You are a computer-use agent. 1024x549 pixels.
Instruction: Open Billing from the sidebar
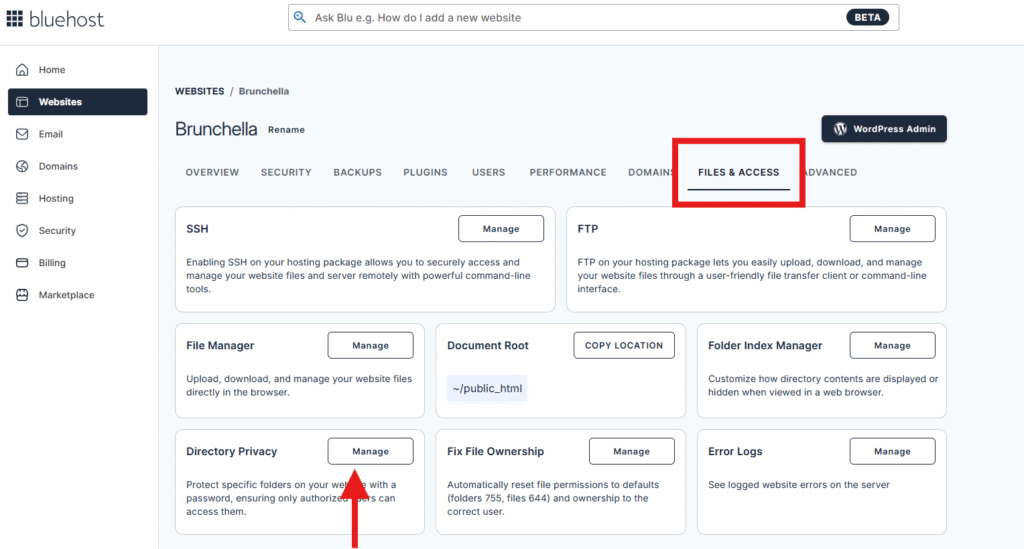click(78, 262)
